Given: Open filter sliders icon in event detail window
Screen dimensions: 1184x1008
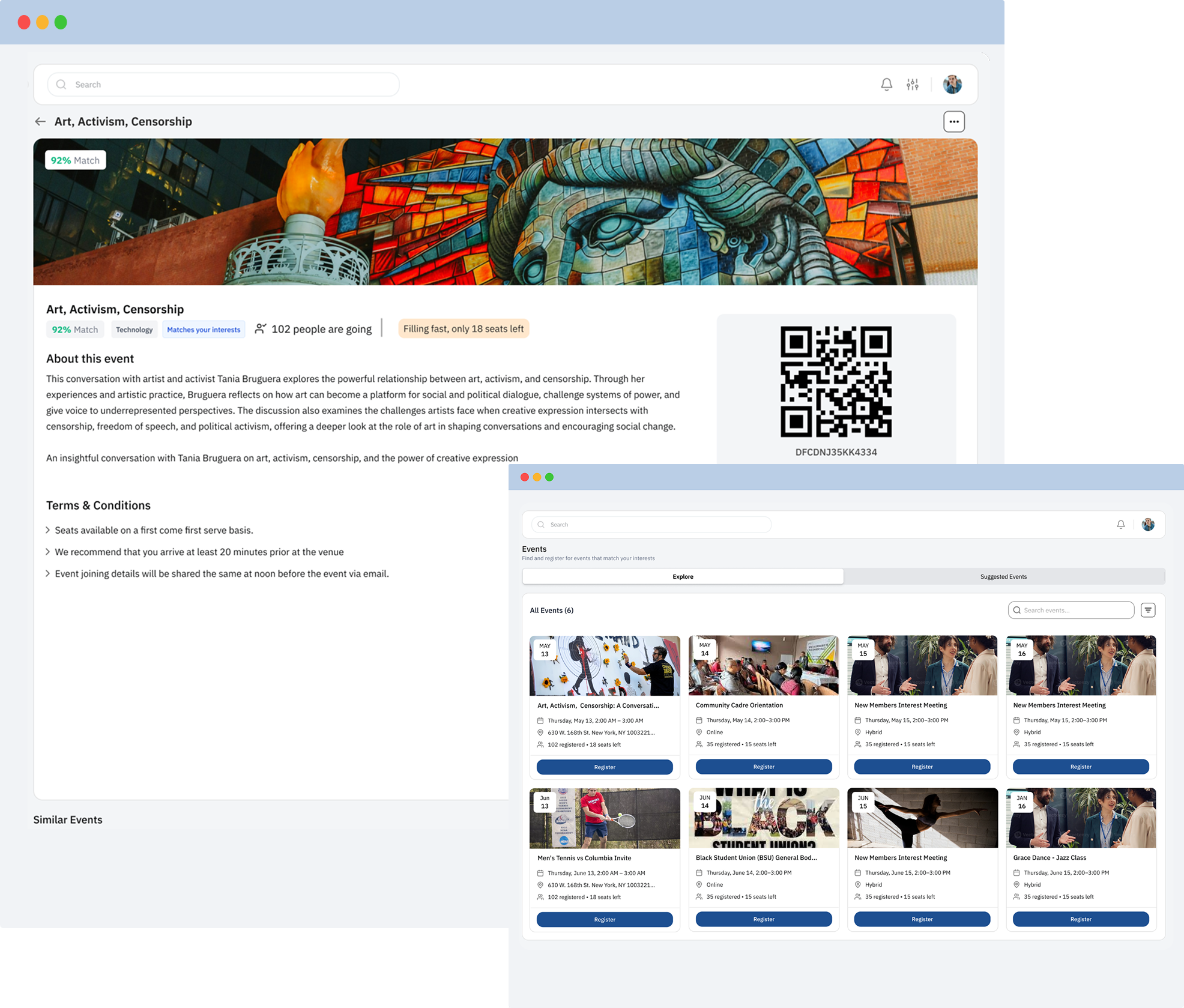Looking at the screenshot, I should pyautogui.click(x=913, y=85).
